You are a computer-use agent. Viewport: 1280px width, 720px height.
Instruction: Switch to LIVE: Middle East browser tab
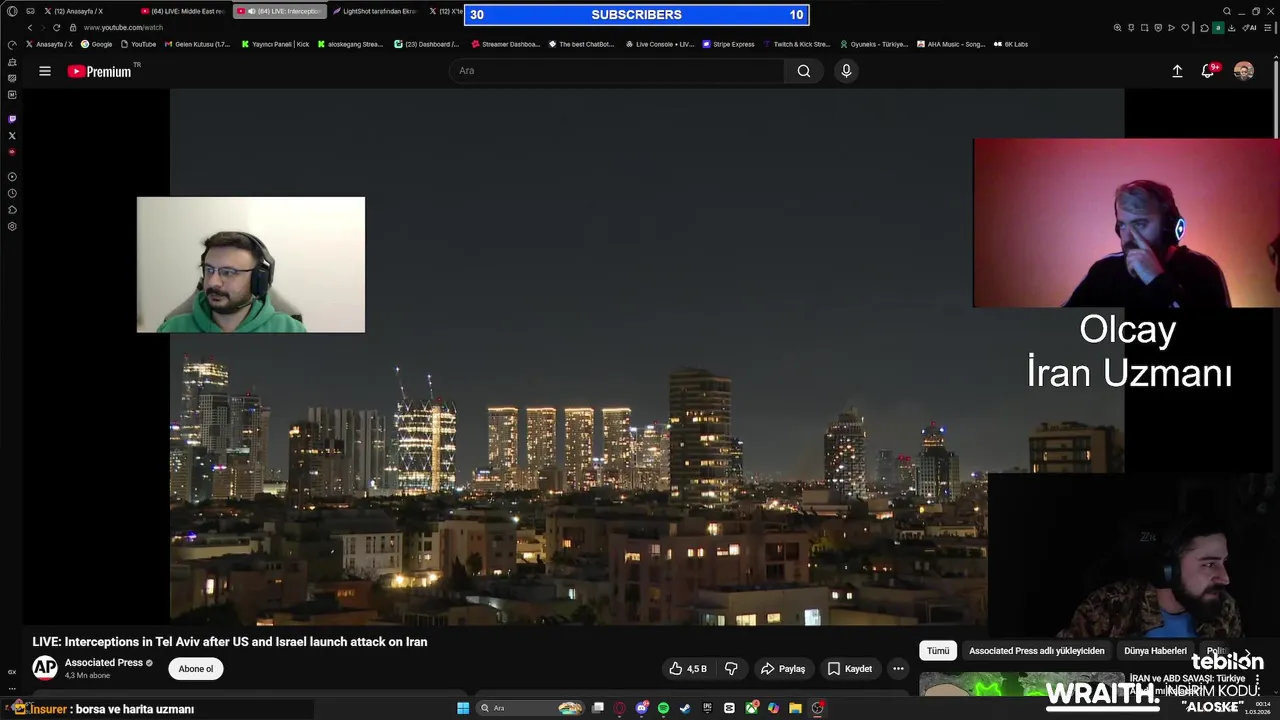click(183, 11)
